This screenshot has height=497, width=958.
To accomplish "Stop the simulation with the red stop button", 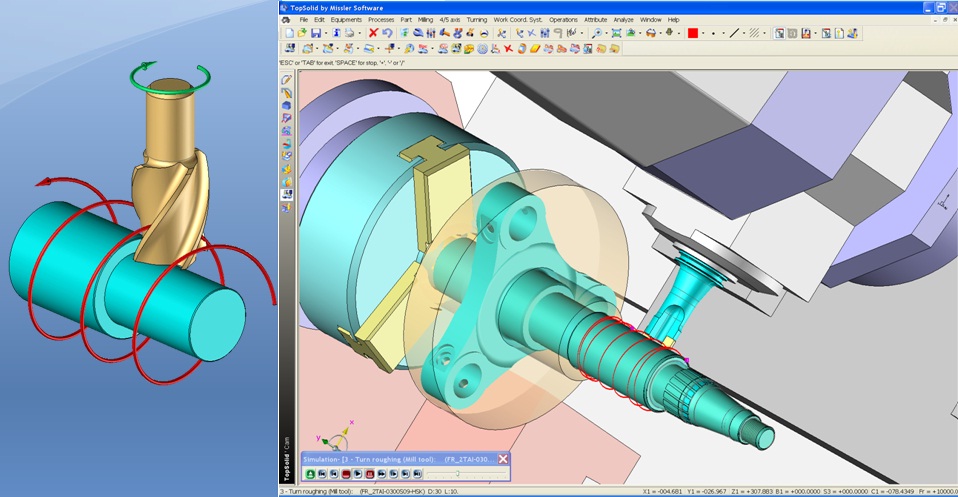I will 346,474.
